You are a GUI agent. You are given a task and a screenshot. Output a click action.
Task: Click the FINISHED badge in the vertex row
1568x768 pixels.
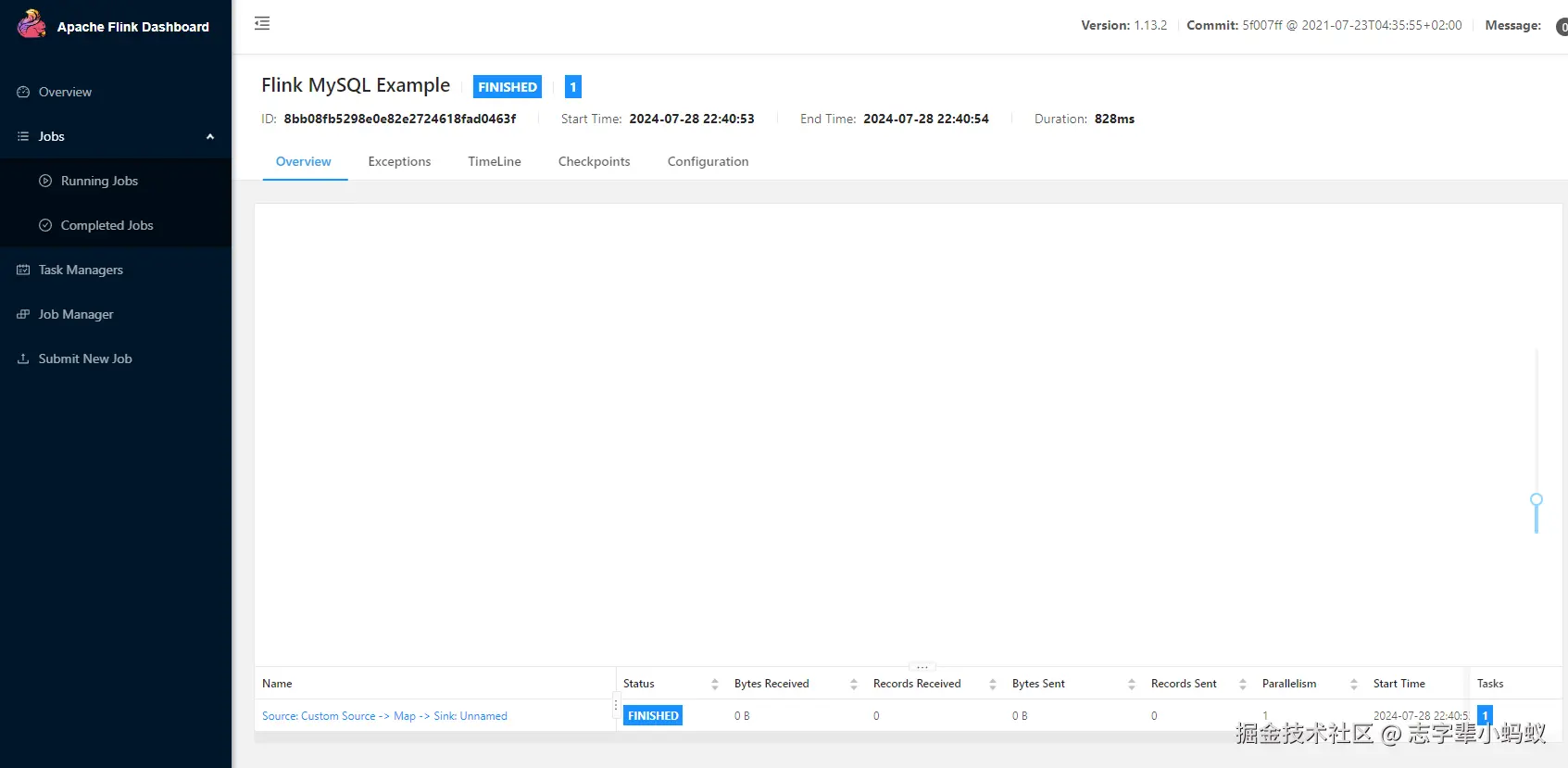(x=653, y=715)
